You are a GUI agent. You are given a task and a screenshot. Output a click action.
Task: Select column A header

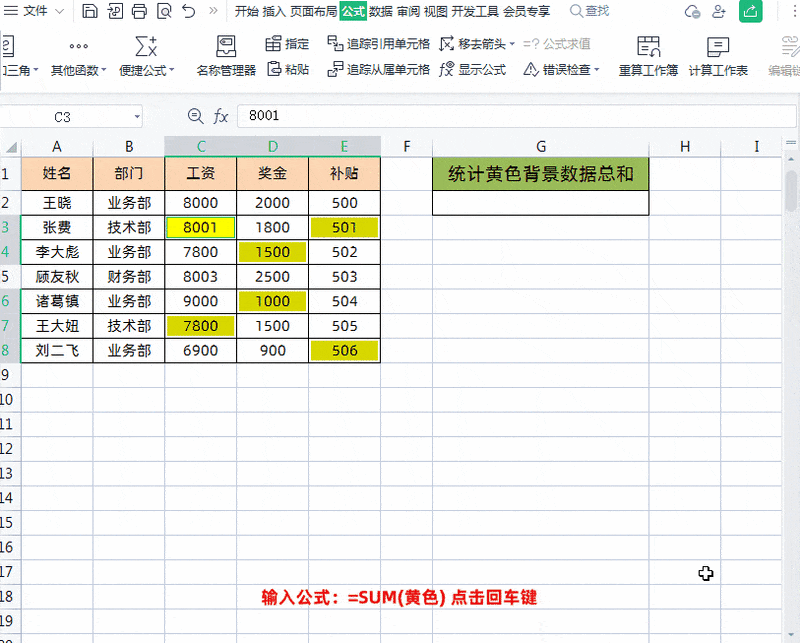pos(57,147)
